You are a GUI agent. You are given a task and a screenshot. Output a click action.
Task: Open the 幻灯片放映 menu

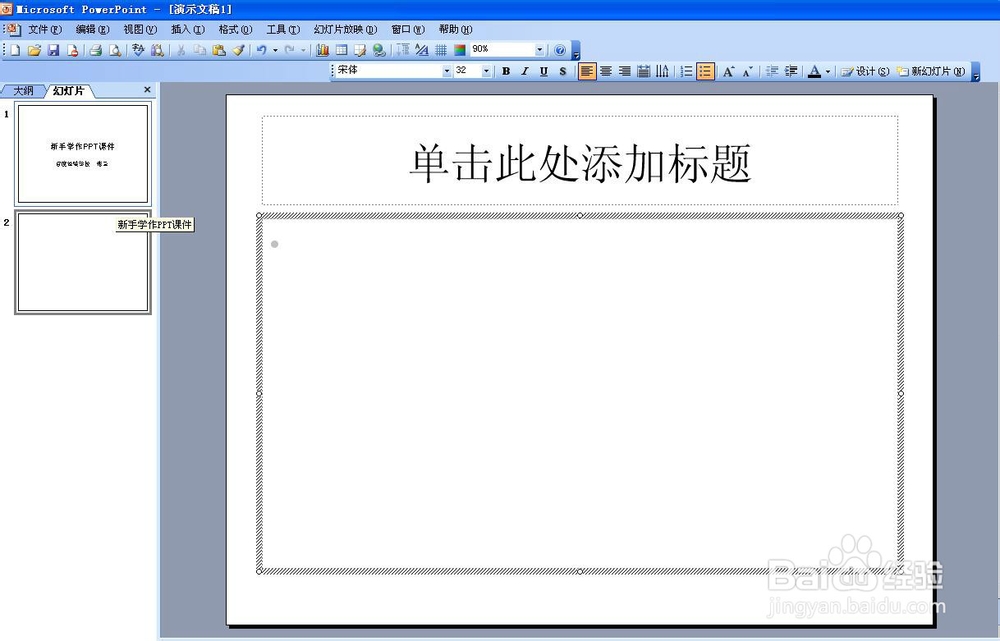345,29
